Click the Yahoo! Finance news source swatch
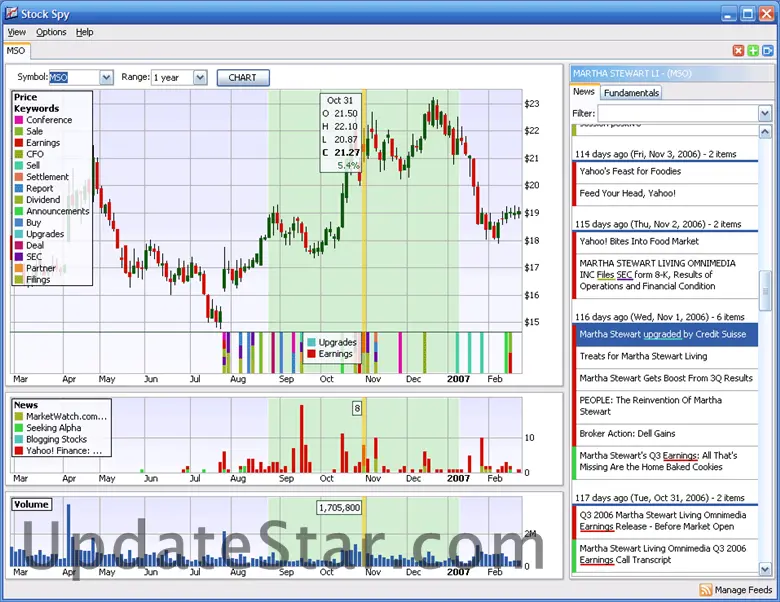Viewport: 780px width, 602px height. pos(19,451)
